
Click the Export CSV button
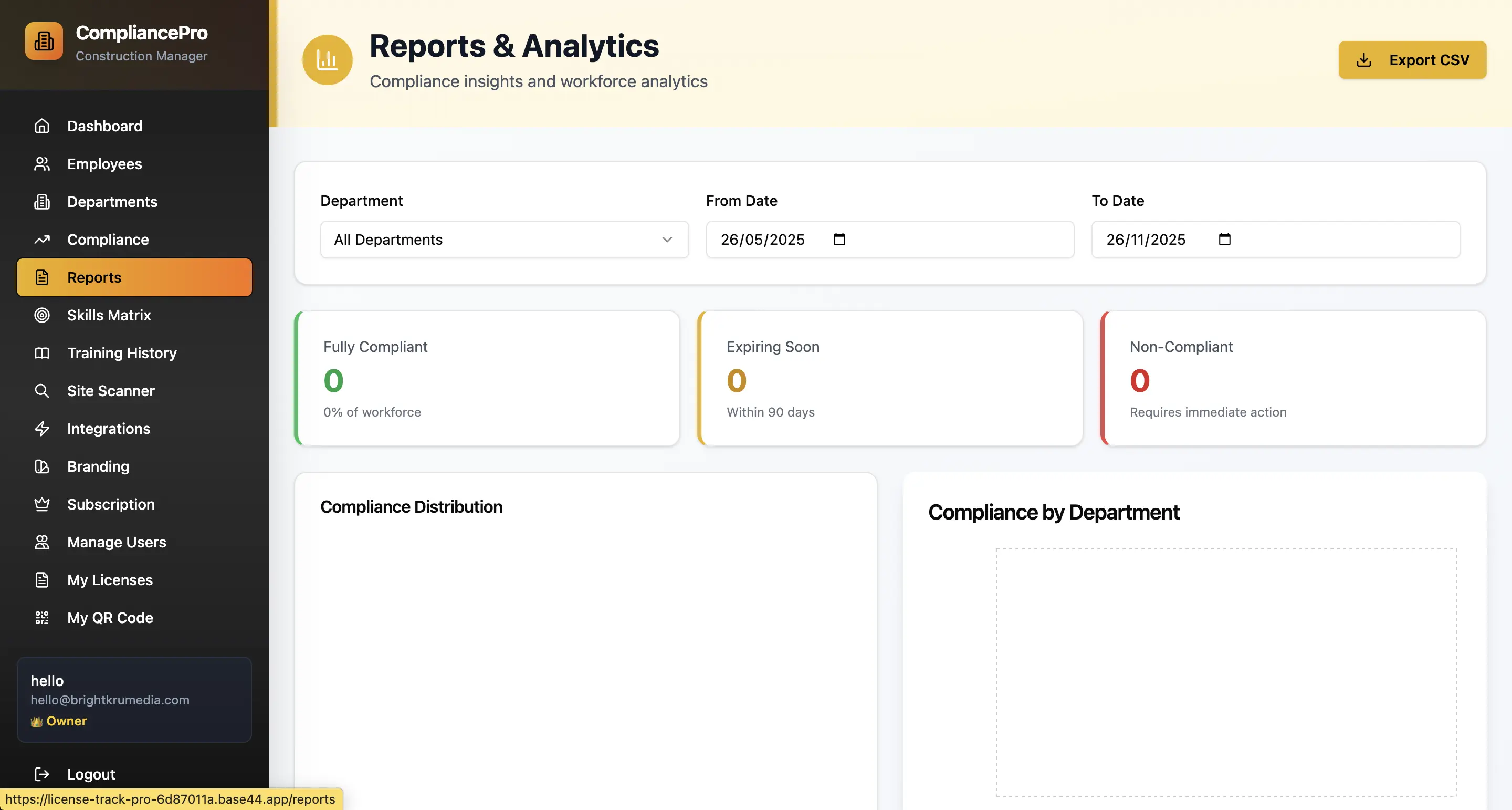[x=1412, y=59]
